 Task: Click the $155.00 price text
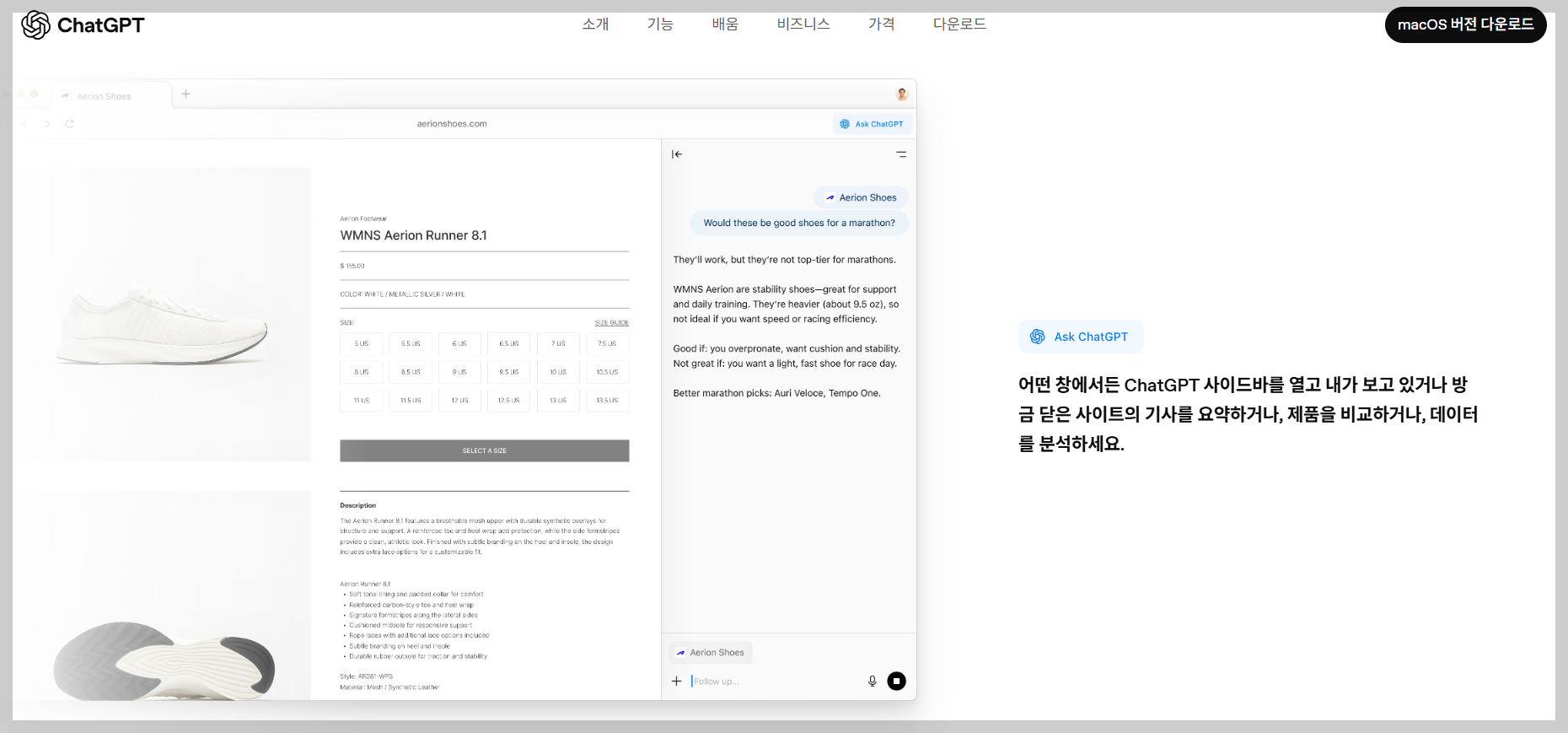(352, 266)
